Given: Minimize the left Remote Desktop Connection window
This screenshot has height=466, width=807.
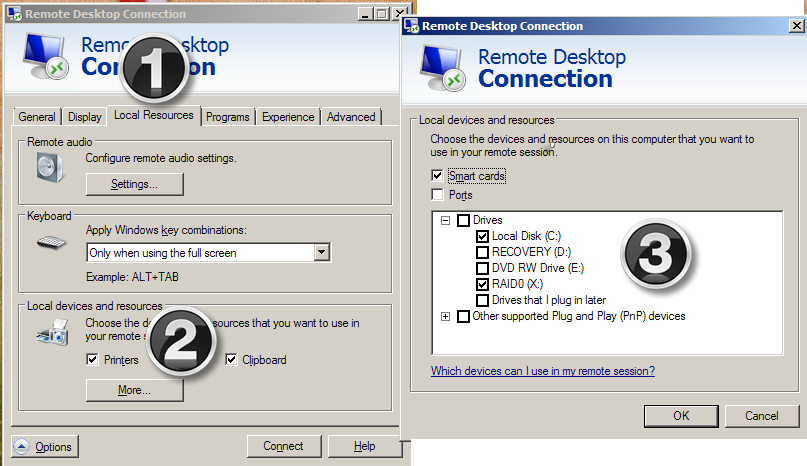Looking at the screenshot, I should pos(365,14).
